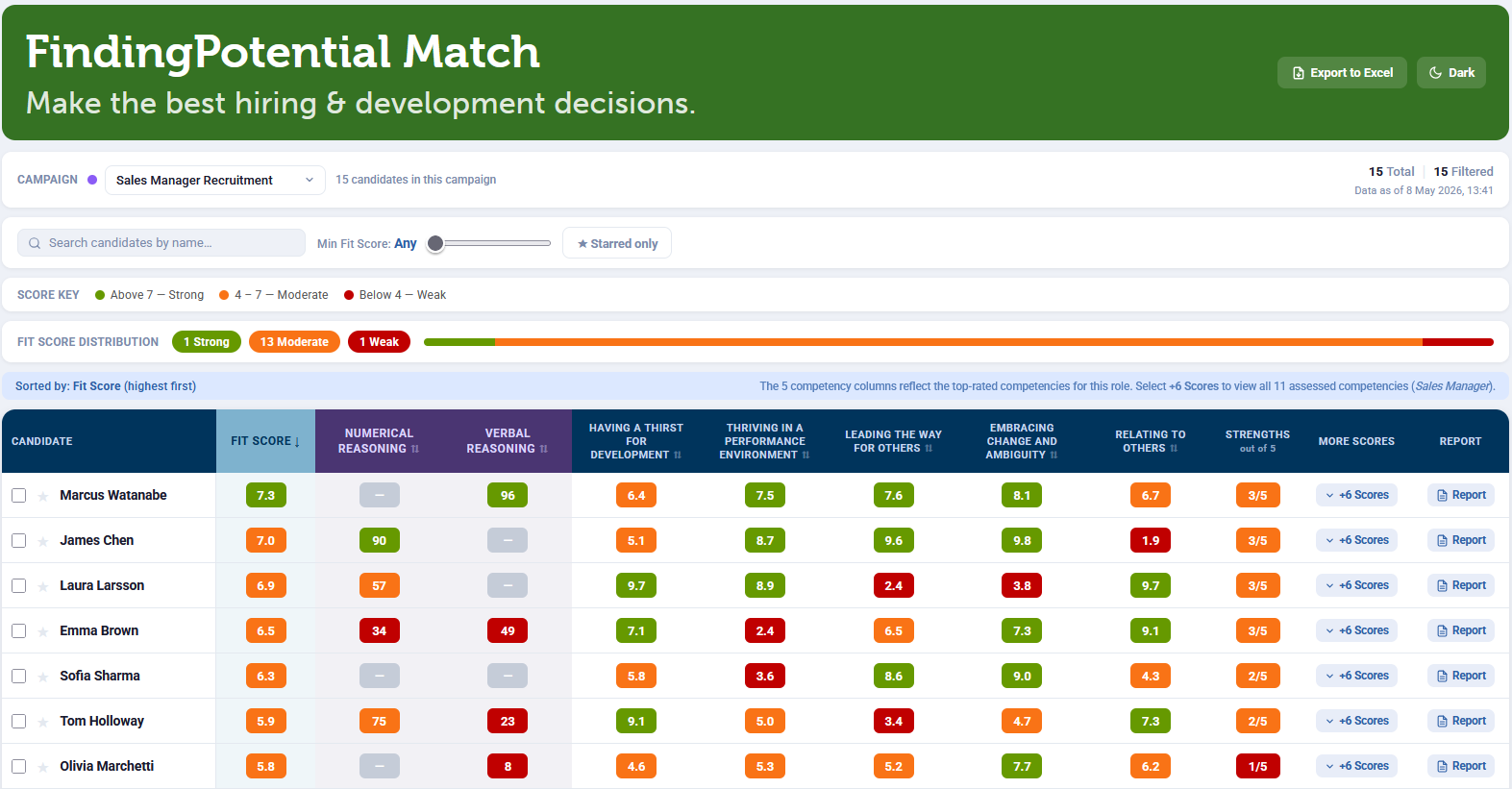Open Marcus Watanabe's Report

[x=1461, y=495]
